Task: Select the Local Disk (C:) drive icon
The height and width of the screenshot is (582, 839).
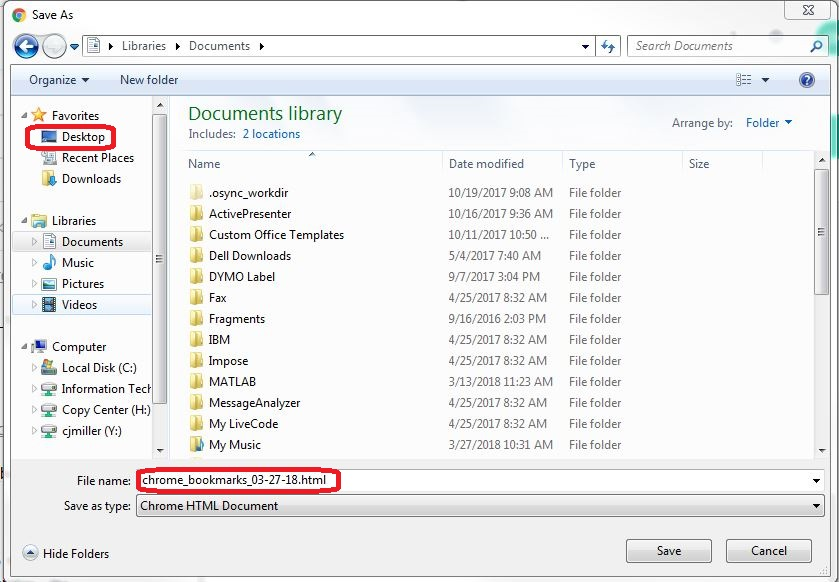Action: [50, 367]
